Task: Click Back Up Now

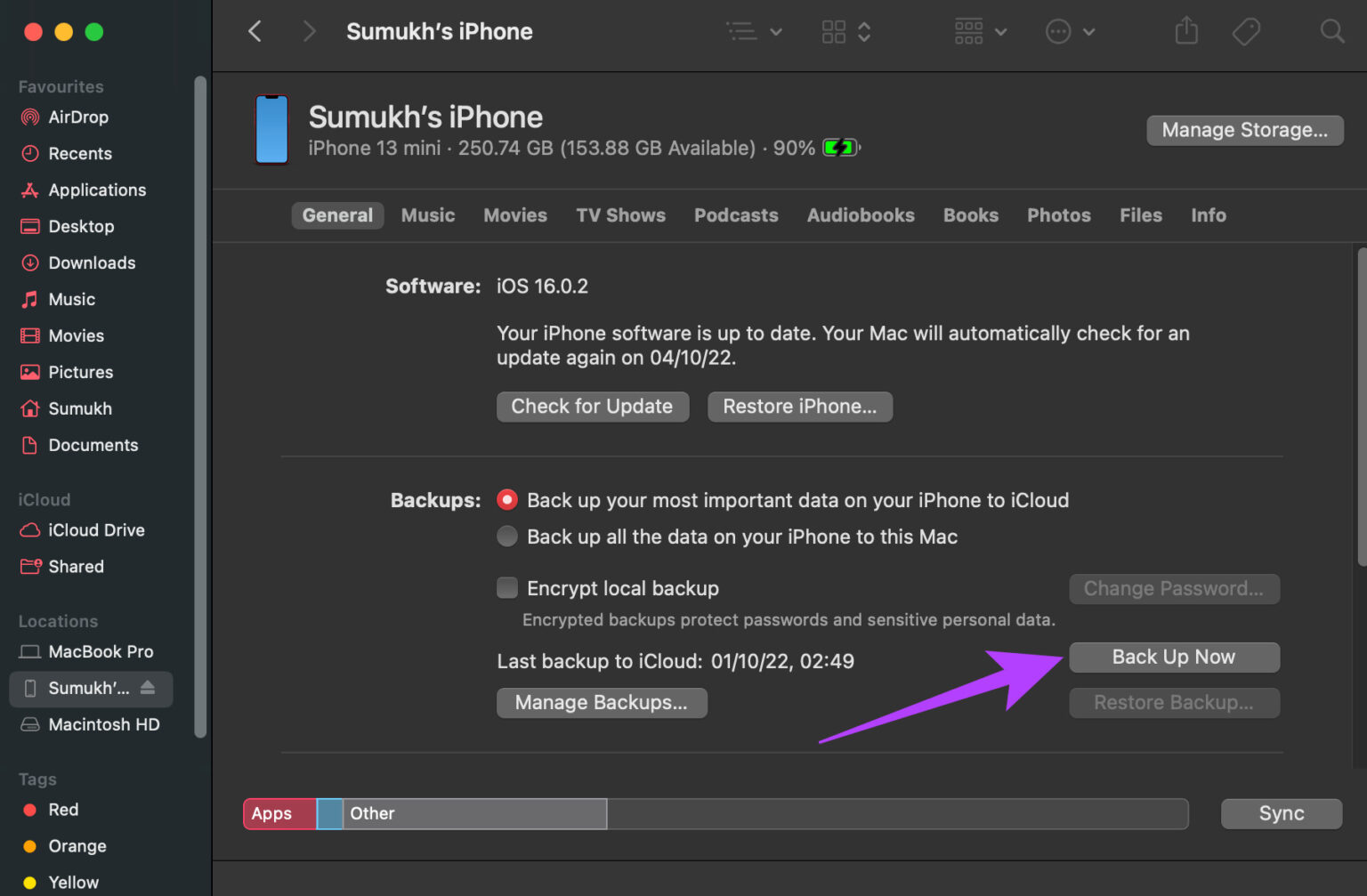Action: pyautogui.click(x=1173, y=657)
